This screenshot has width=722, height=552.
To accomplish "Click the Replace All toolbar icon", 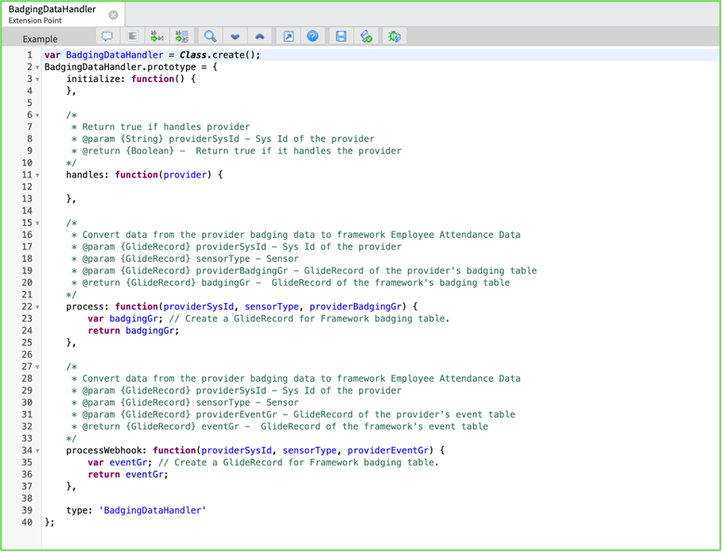I will 180,36.
